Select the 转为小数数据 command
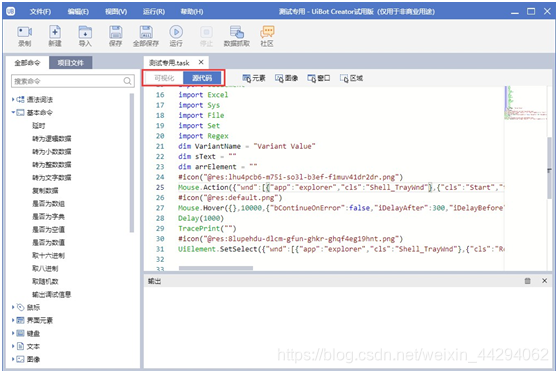558x373 pixels. pos(52,152)
